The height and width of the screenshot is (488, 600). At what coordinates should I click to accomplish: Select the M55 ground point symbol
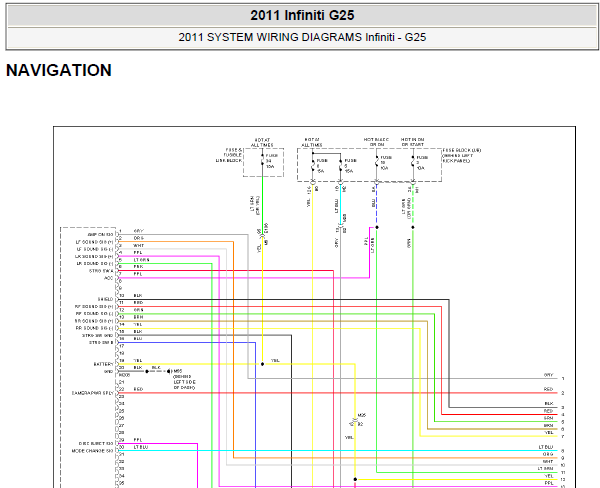pyautogui.click(x=169, y=371)
